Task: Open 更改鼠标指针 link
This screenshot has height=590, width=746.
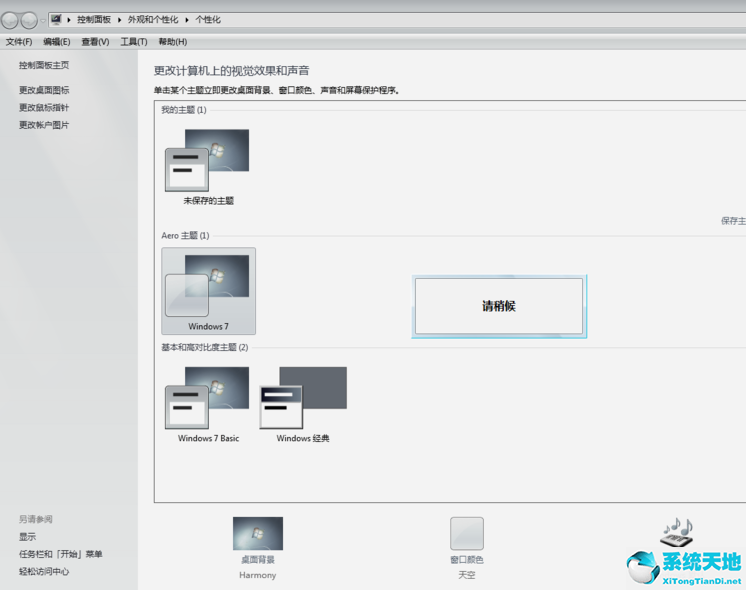Action: click(44, 108)
